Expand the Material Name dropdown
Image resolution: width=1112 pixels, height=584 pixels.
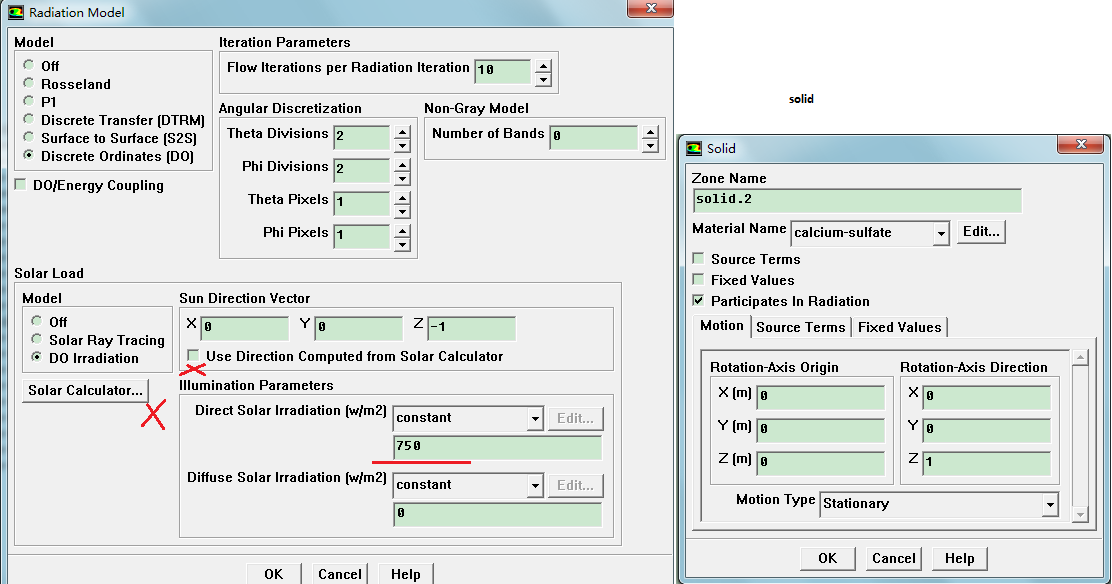[x=940, y=233]
